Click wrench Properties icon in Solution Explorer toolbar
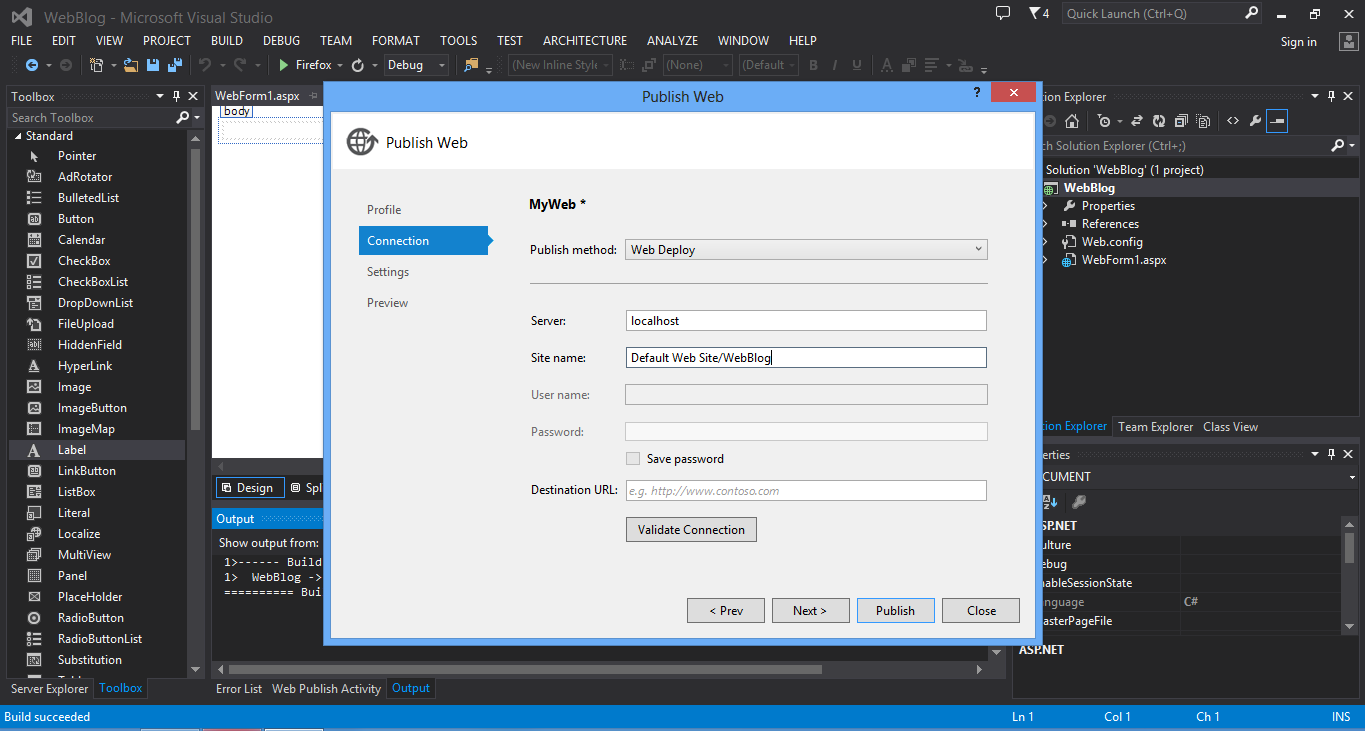This screenshot has width=1365, height=731. [x=1255, y=121]
